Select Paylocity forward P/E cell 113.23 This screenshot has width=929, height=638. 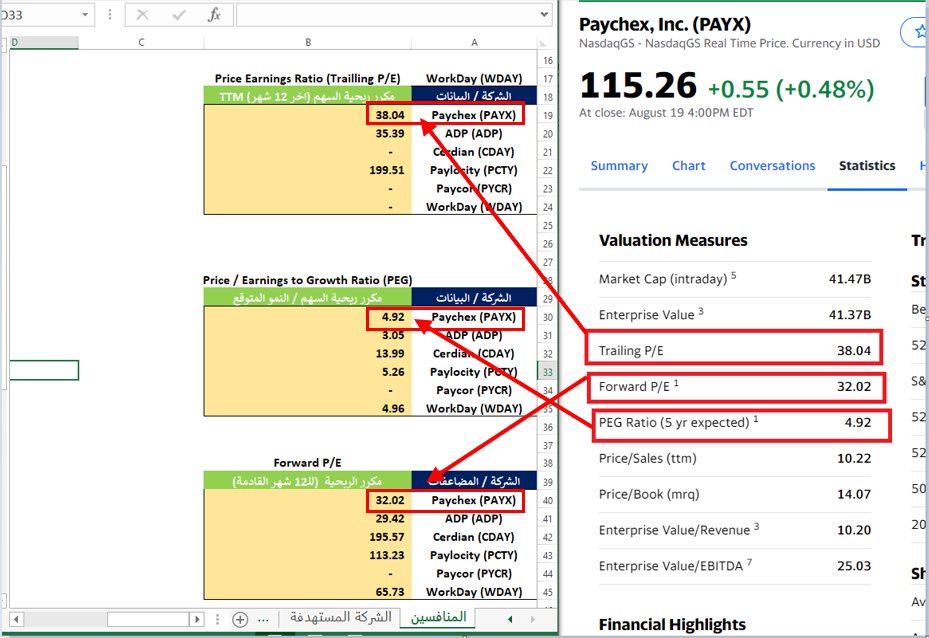307,556
